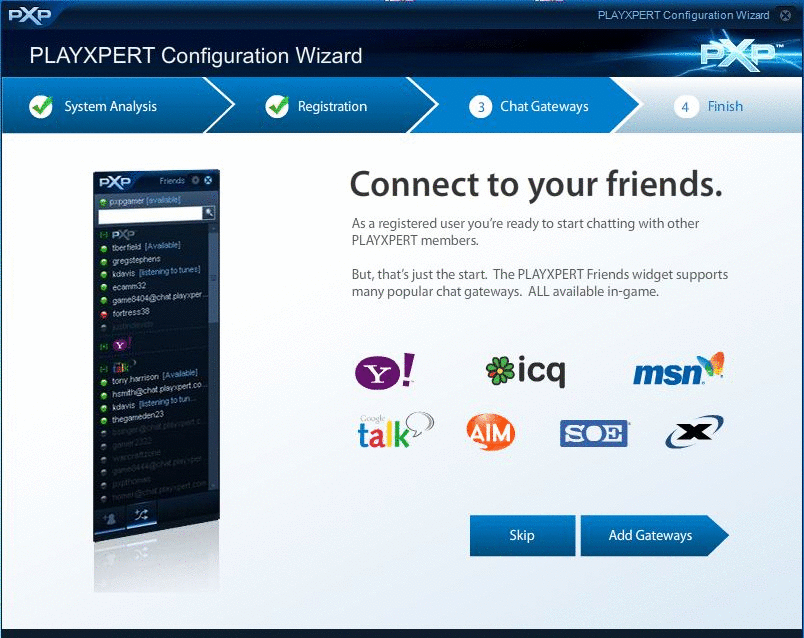The height and width of the screenshot is (638, 804).
Task: Click the 'PLAYXPERT Configuration Wizard' header title
Action: tap(196, 55)
